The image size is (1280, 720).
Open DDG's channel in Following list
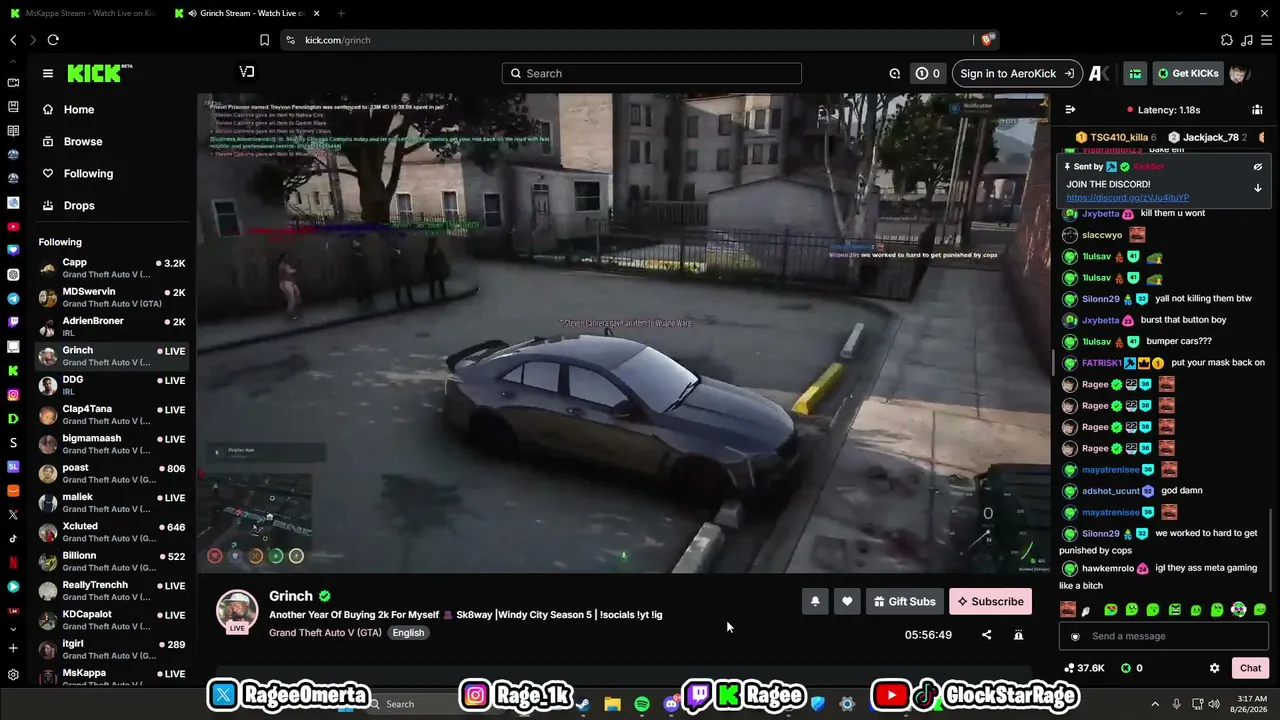pyautogui.click(x=112, y=386)
